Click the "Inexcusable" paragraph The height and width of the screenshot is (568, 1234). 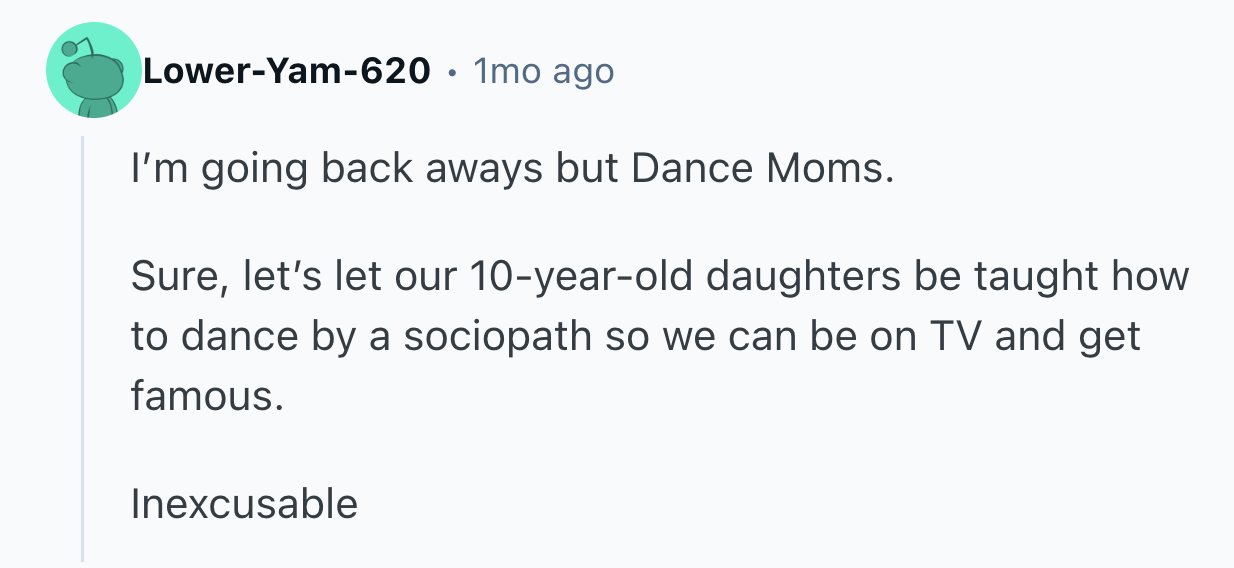(x=244, y=503)
